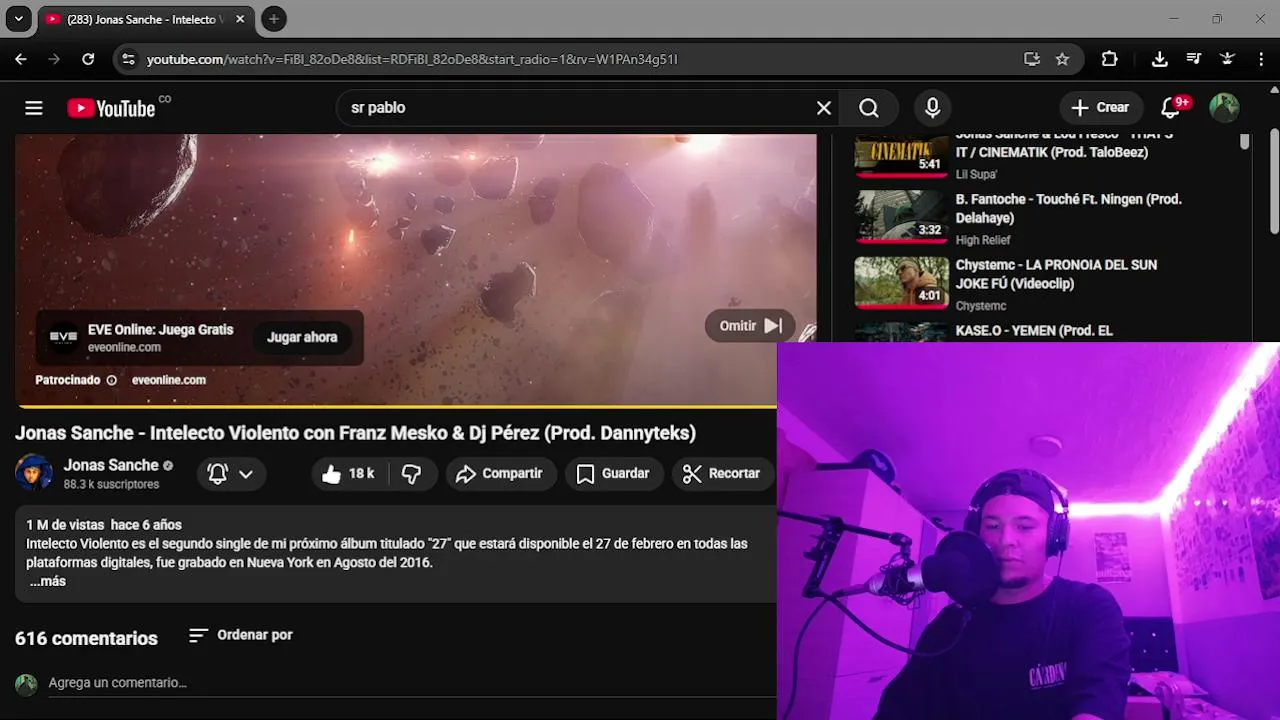
Task: Open KASE.O - YEMEN video title
Action: point(1034,331)
